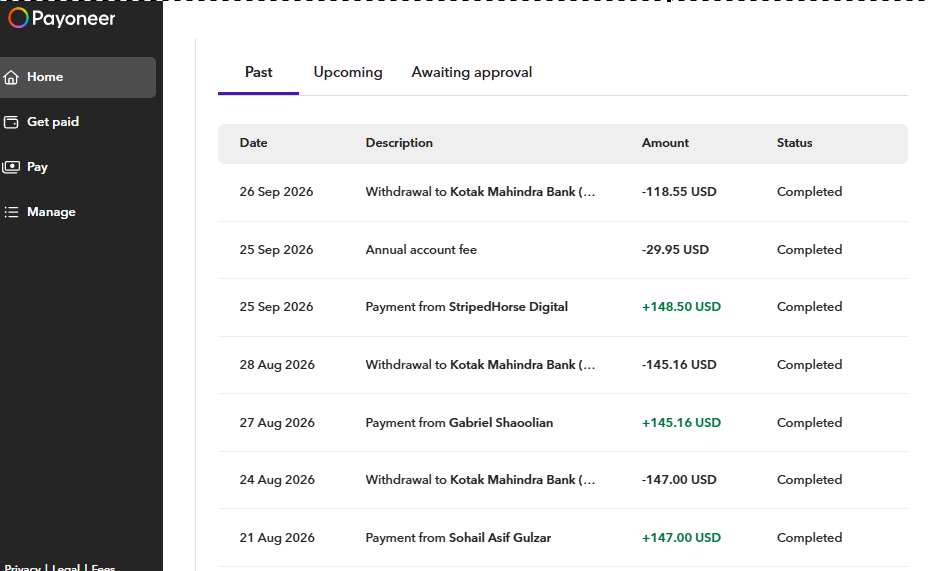Click the Manage list icon

(x=11, y=212)
